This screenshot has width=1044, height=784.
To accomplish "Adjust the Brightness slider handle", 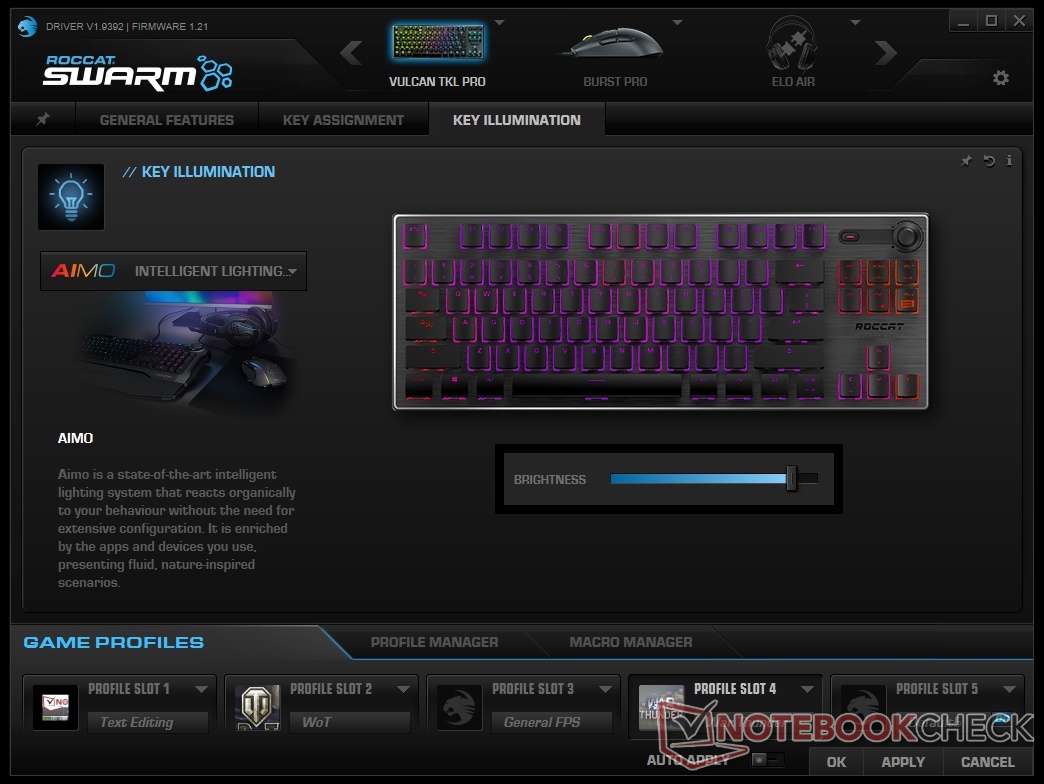I will click(x=791, y=479).
